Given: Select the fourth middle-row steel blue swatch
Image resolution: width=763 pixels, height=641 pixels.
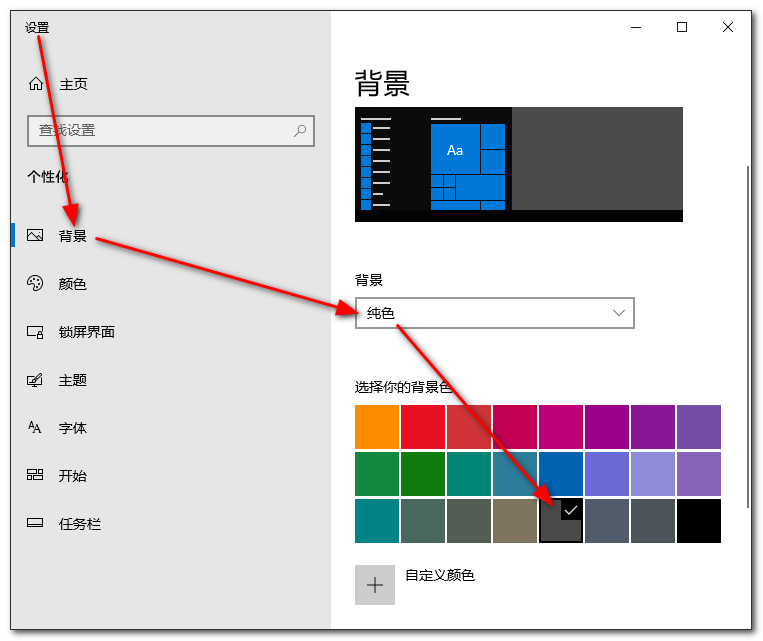Looking at the screenshot, I should (515, 474).
